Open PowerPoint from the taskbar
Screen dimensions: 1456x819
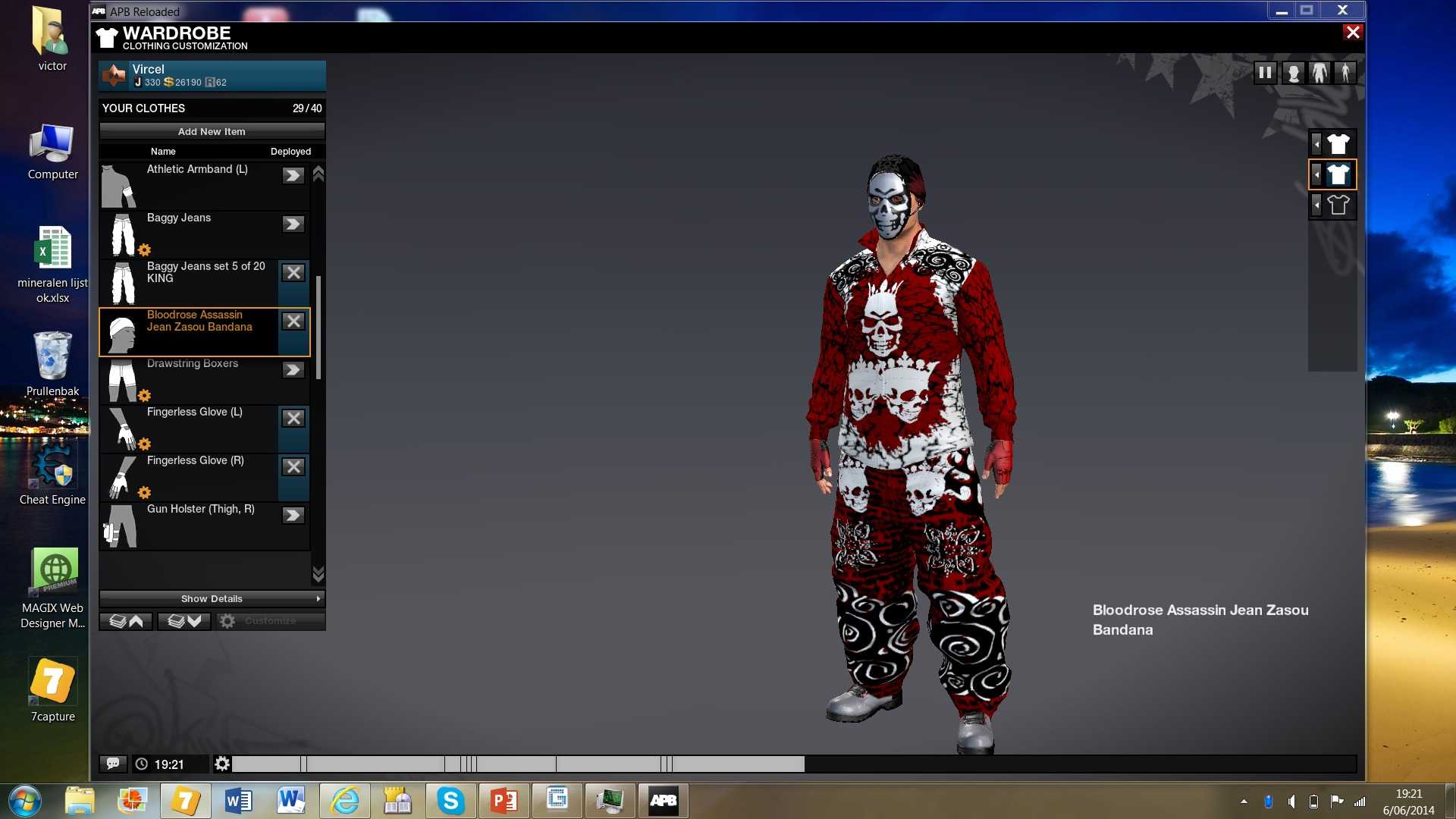[x=504, y=801]
